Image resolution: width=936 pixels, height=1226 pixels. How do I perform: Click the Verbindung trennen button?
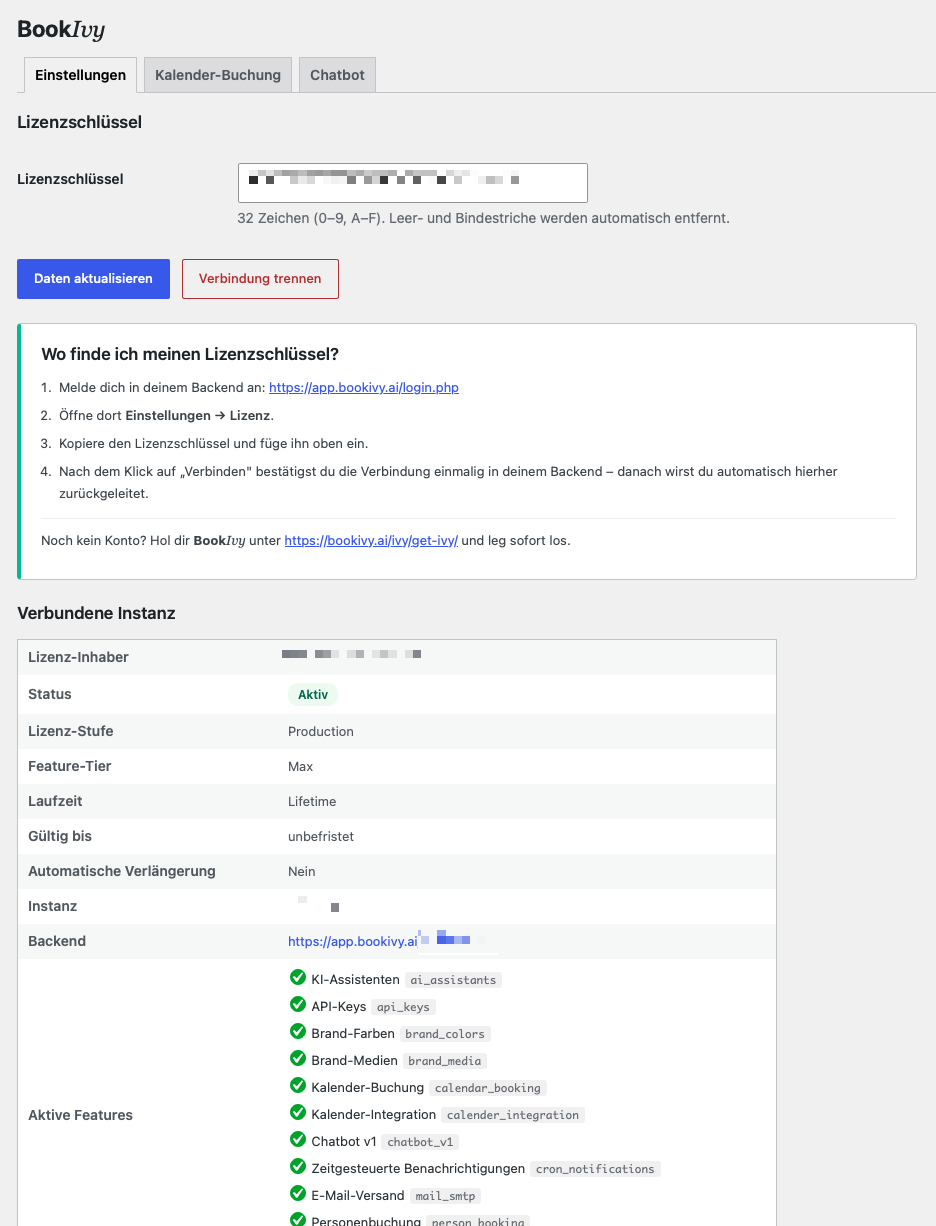tap(260, 279)
